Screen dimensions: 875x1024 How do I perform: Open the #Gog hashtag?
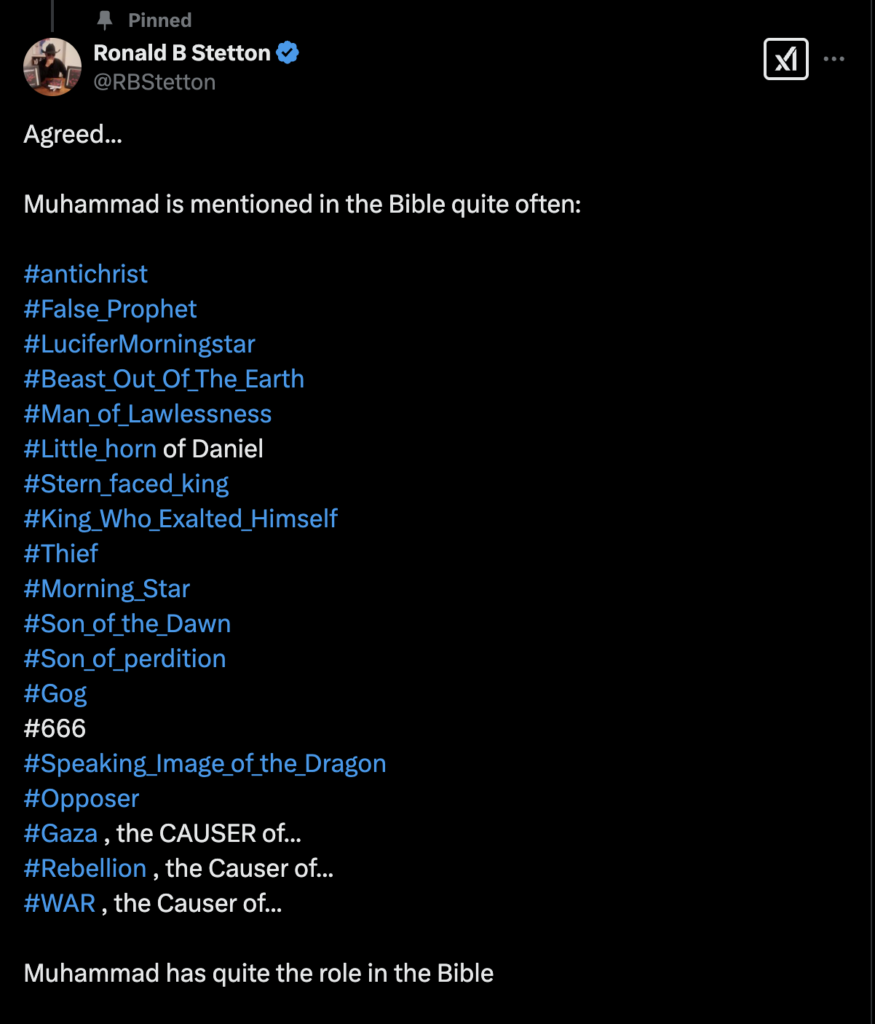(x=55, y=694)
